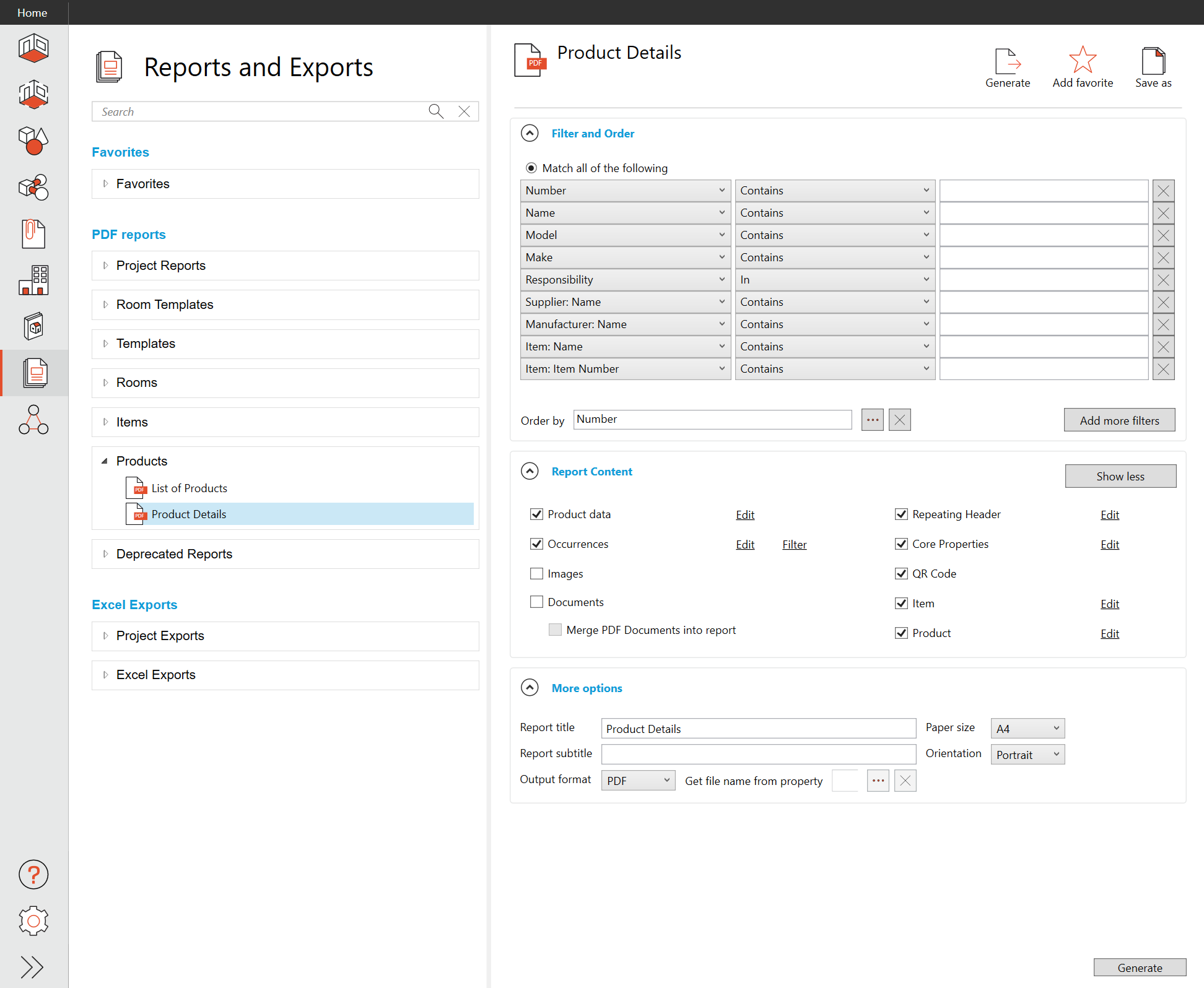Uncheck the Product data checkbox

point(536,514)
